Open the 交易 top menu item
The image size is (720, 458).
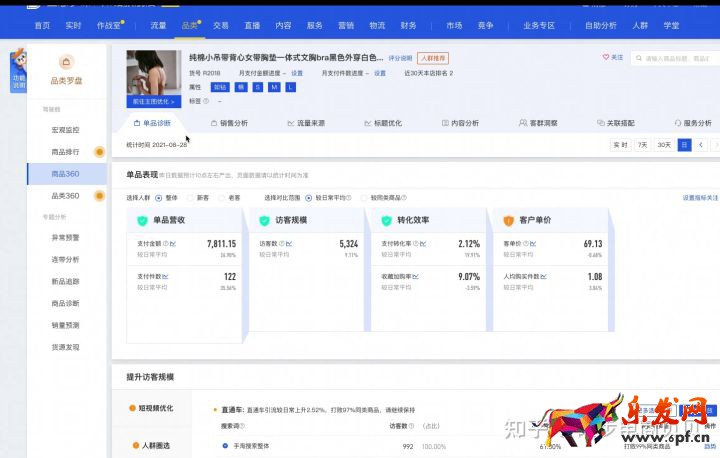click(x=221, y=24)
